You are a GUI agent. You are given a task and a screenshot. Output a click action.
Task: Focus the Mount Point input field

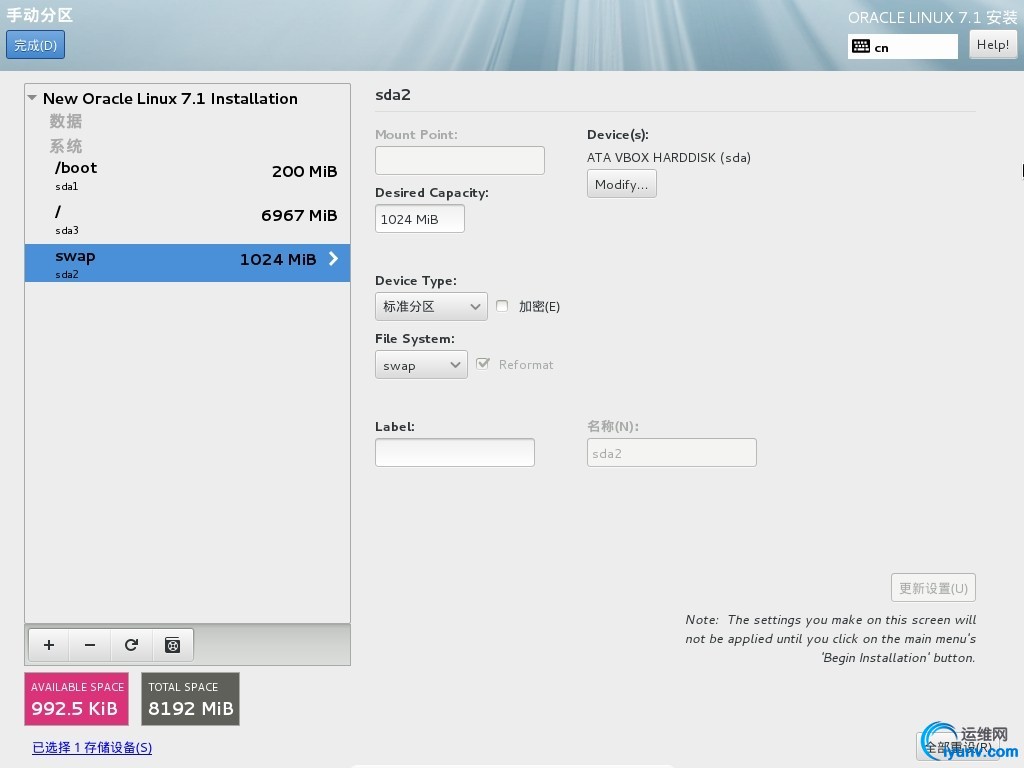point(460,160)
